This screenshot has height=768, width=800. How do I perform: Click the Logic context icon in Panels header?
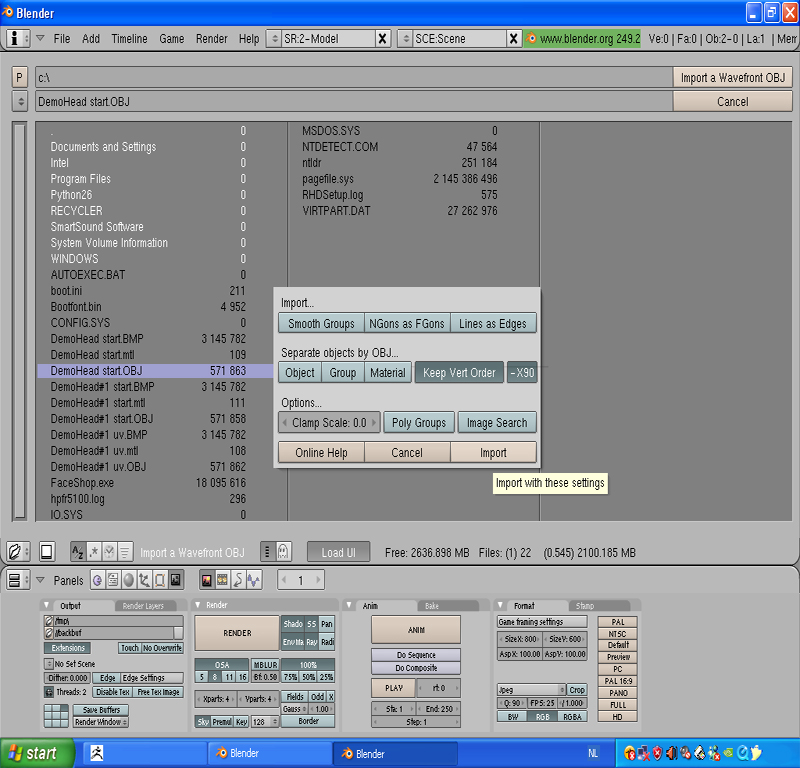97,580
